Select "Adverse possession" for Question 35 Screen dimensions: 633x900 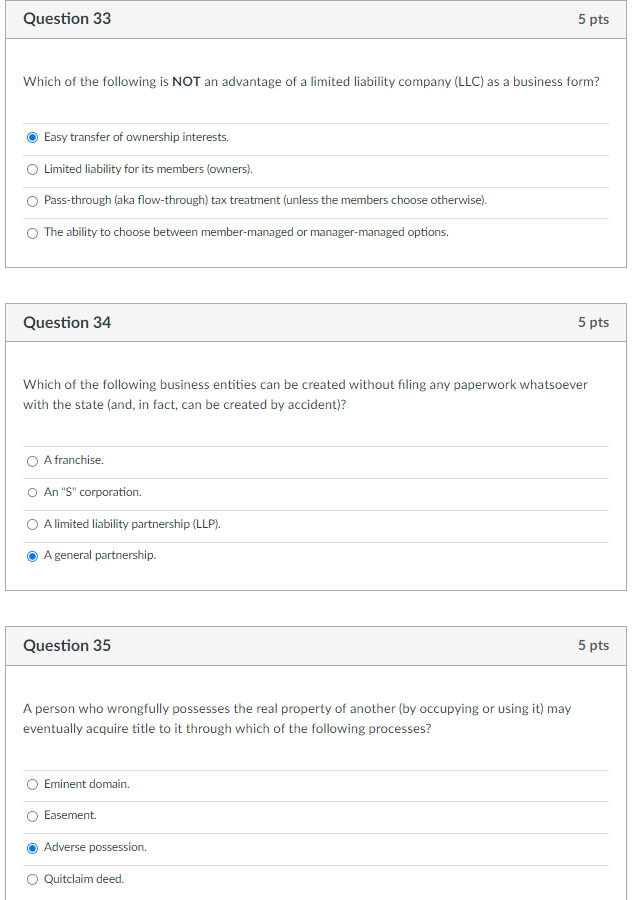[32, 847]
